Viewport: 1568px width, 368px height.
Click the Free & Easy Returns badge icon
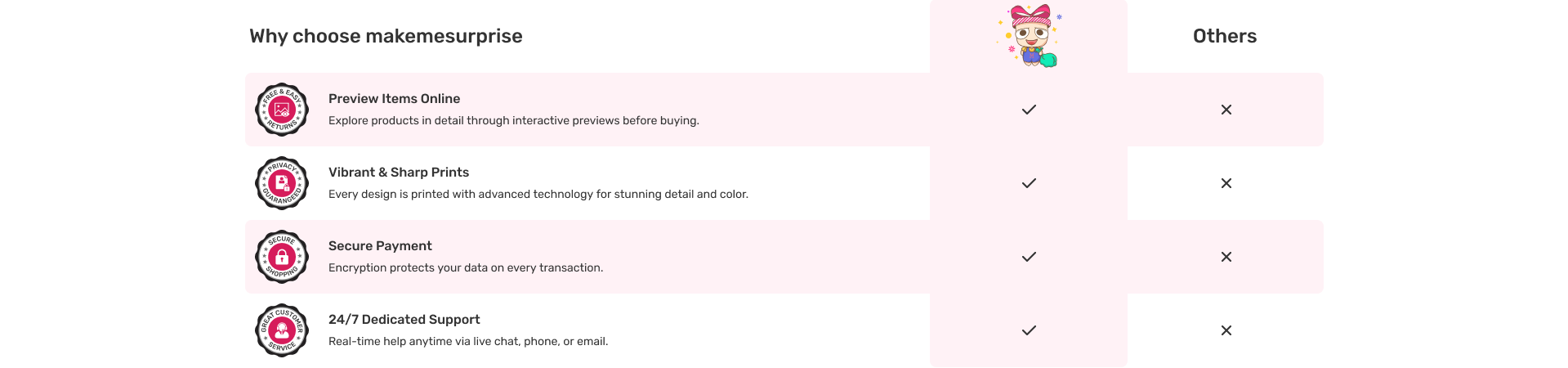[282, 110]
